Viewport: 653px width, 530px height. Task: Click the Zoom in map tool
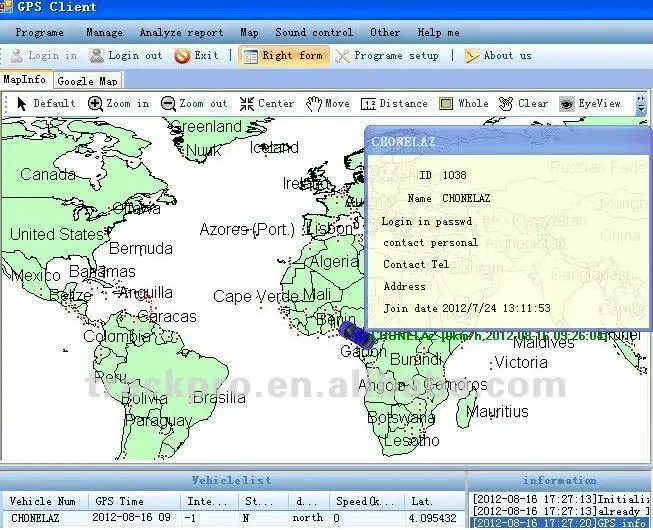118,103
